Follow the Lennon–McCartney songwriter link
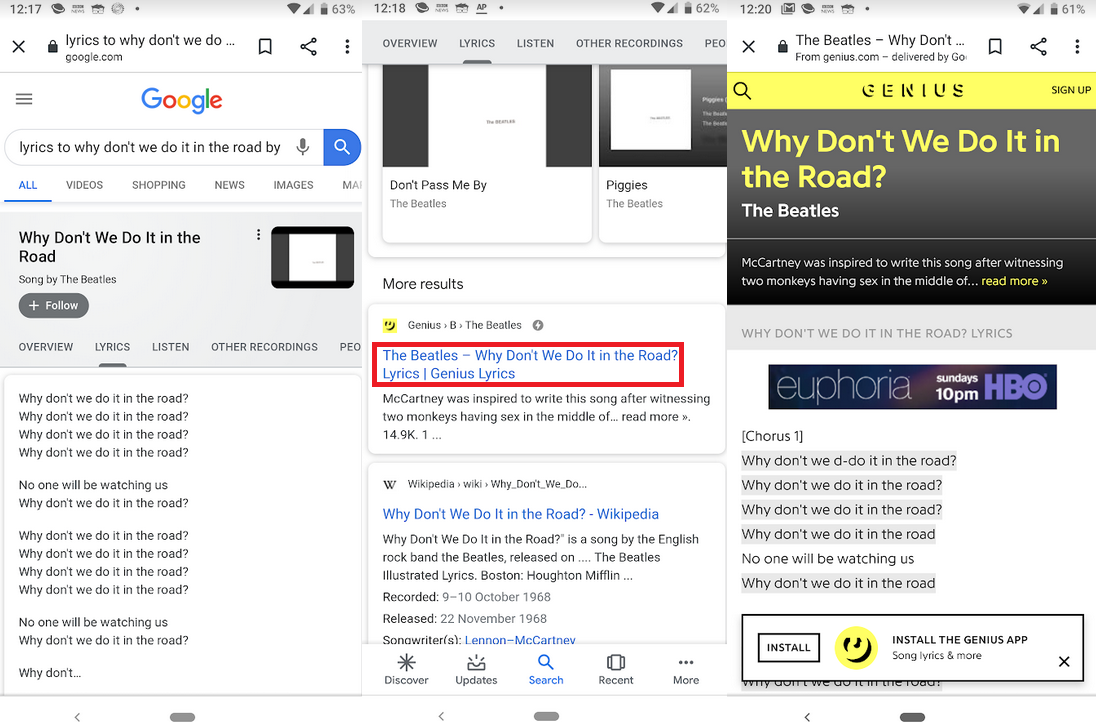This screenshot has width=1096, height=722. click(520, 640)
